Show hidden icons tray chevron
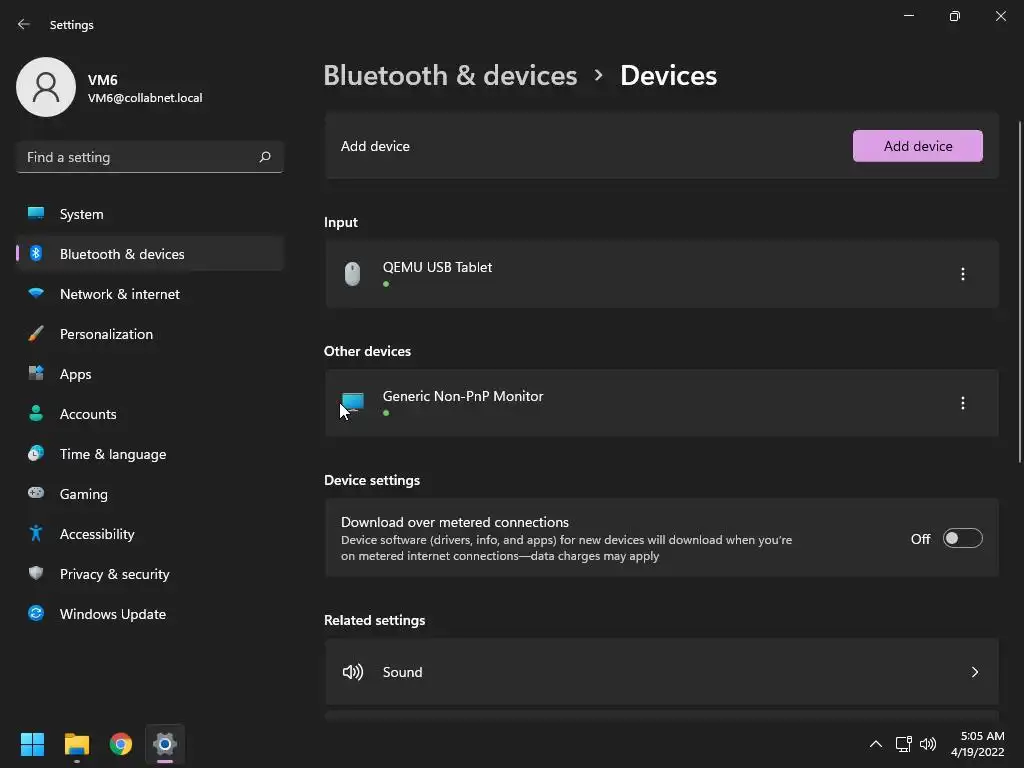Screen dimensions: 1024x768 click(x=876, y=744)
